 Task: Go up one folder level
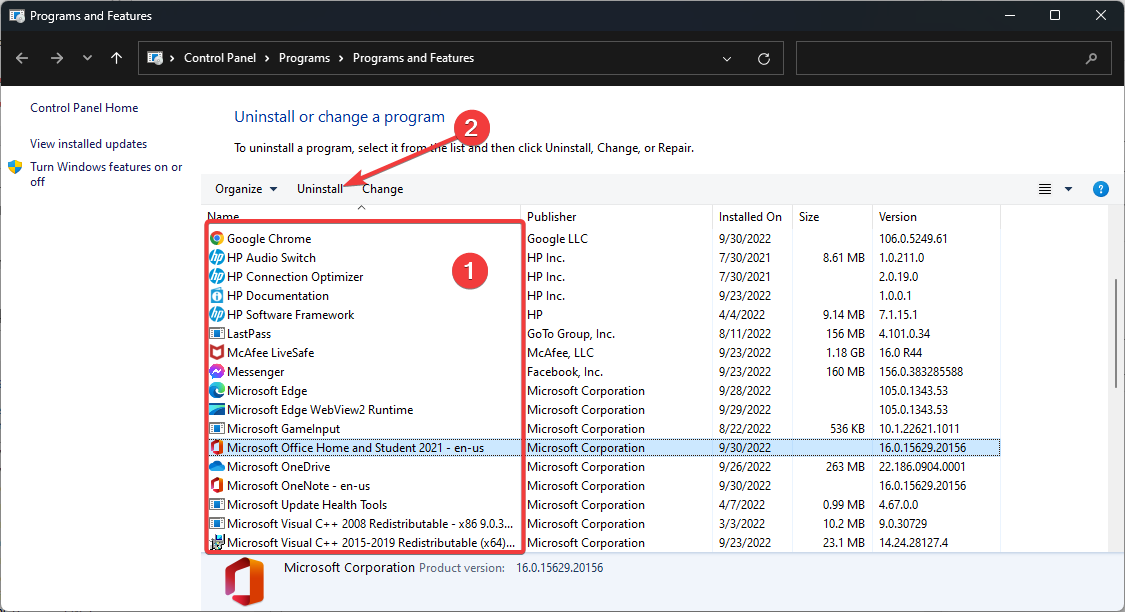pyautogui.click(x=116, y=58)
